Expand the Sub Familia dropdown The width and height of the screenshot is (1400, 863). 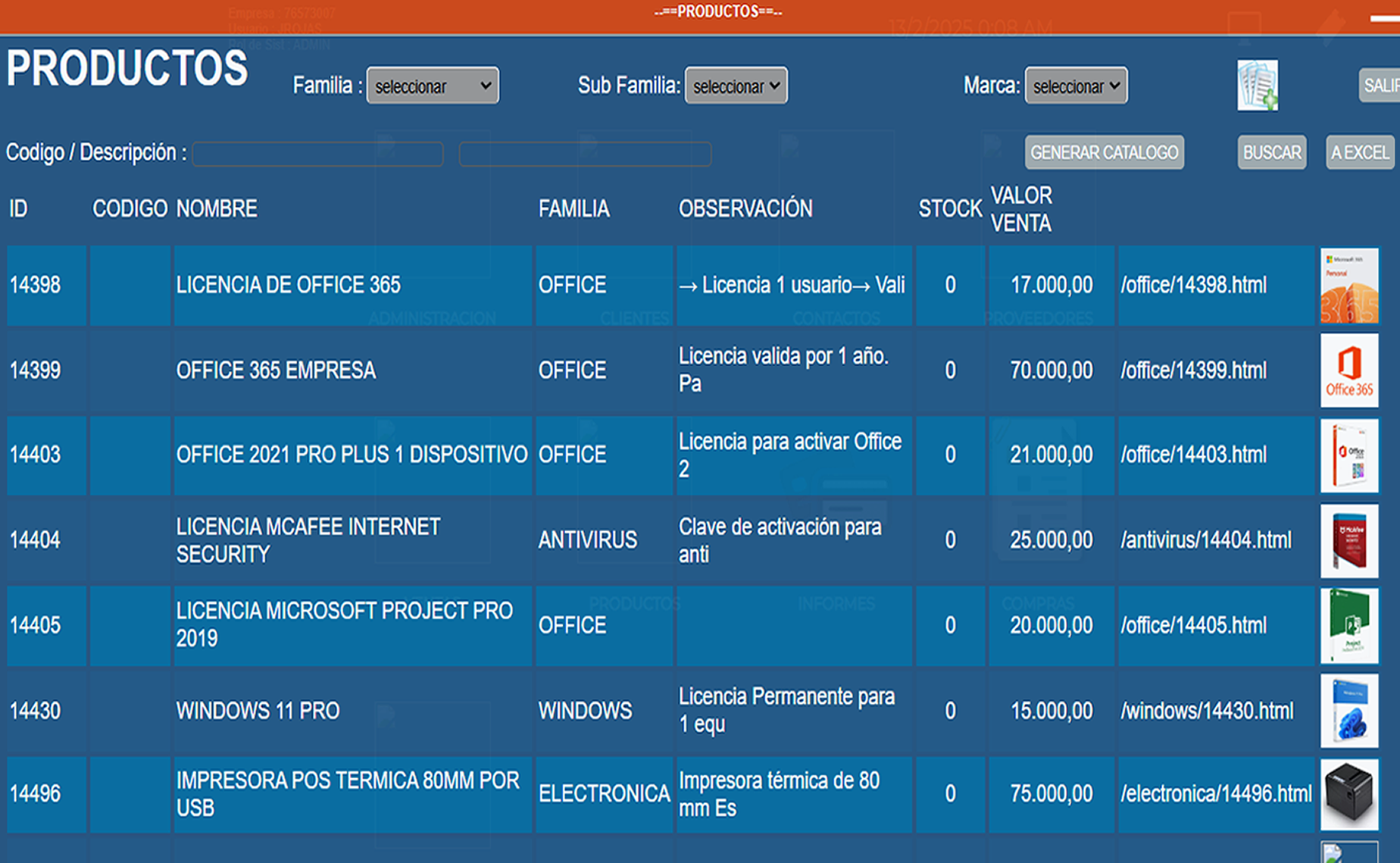tap(736, 86)
